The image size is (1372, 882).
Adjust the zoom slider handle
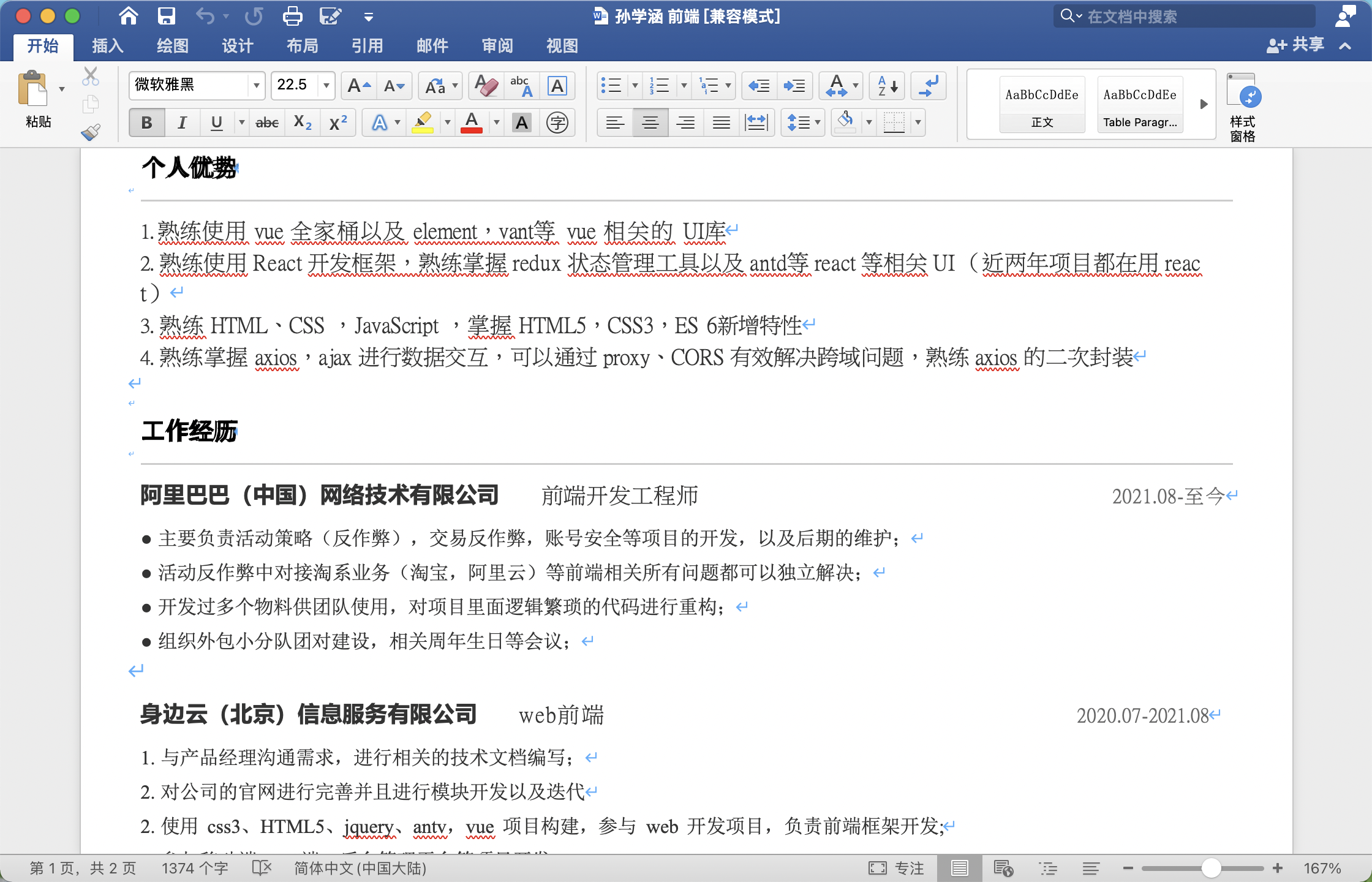[1211, 868]
